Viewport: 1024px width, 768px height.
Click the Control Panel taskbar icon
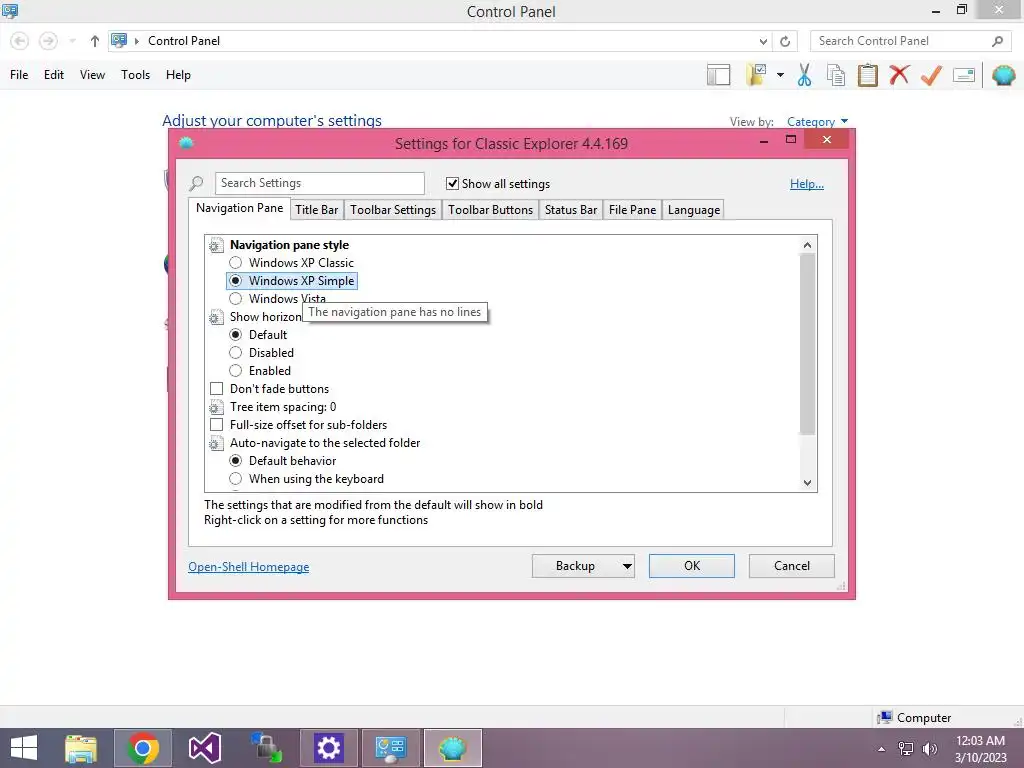391,748
